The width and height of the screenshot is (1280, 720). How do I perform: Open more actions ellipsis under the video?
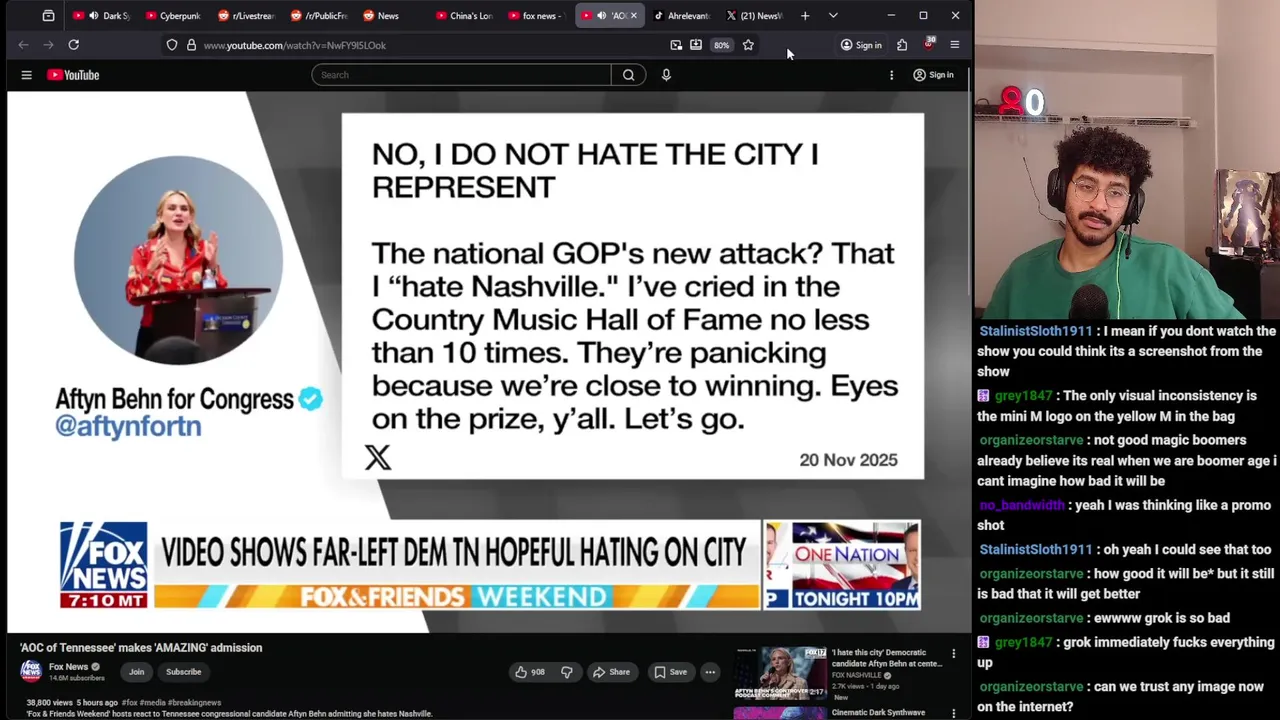click(x=710, y=672)
